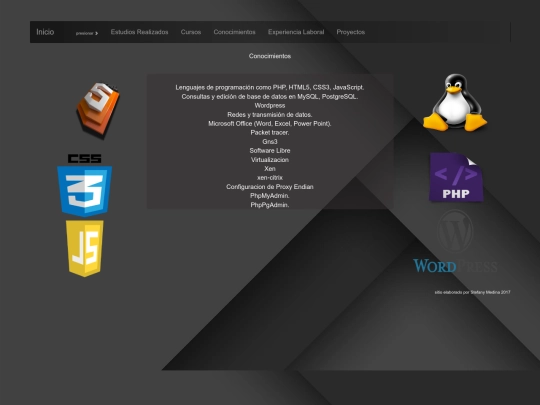Click the Linux Tux penguin image
The width and height of the screenshot is (540, 405).
[x=455, y=103]
